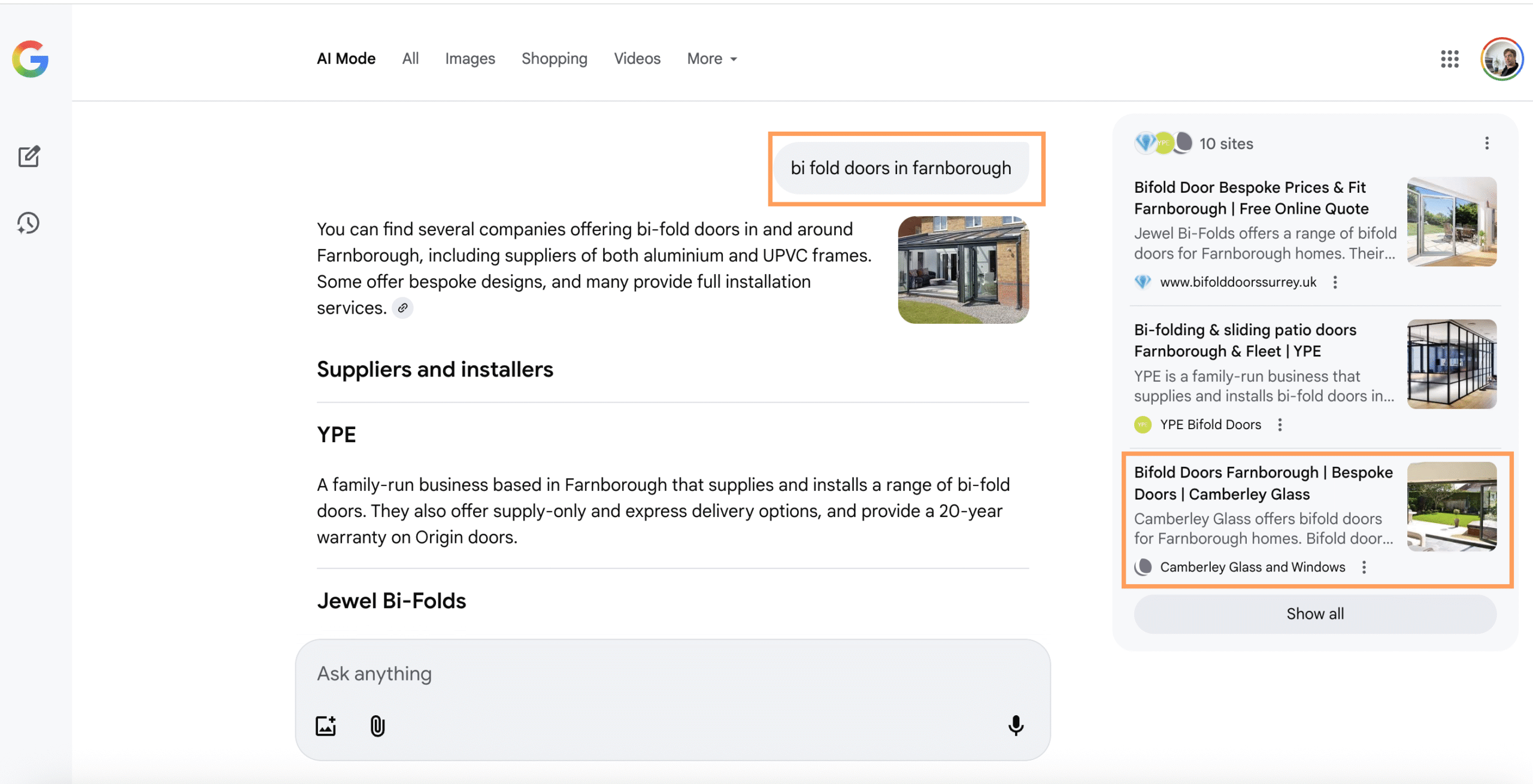1533x784 pixels.
Task: Expand the More search options dropdown
Action: point(711,59)
